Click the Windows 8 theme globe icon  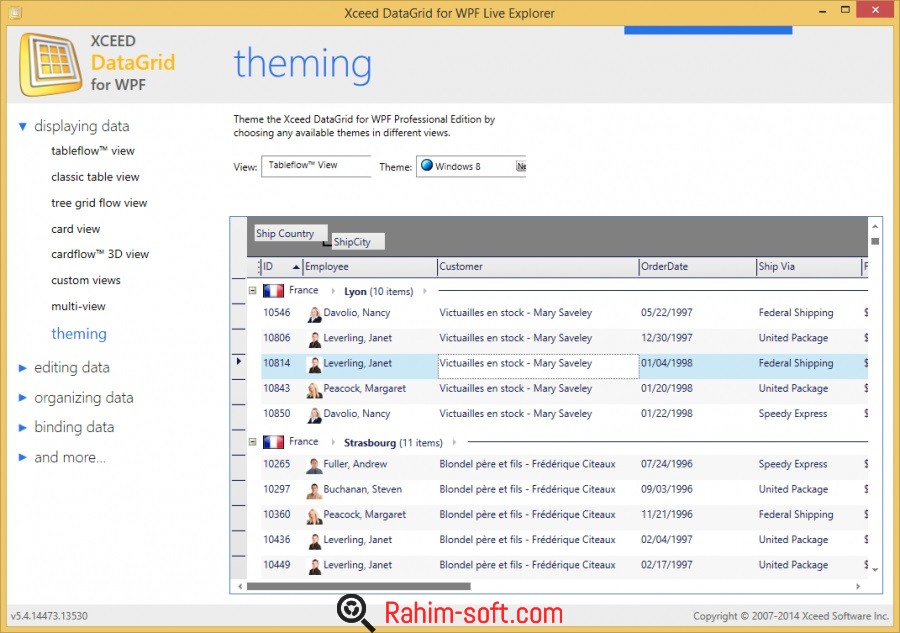pyautogui.click(x=427, y=165)
